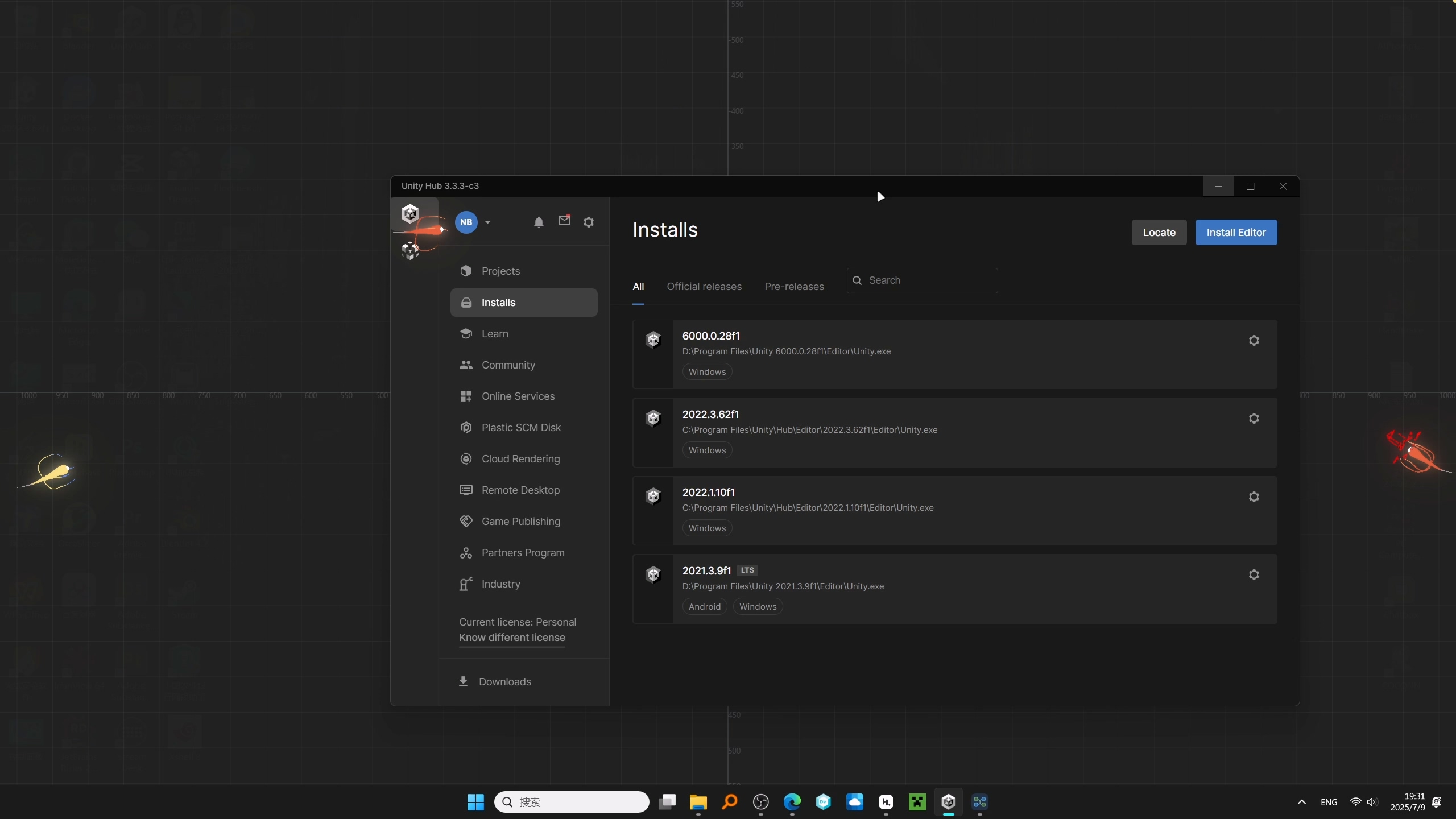Click the ENG input language indicator
This screenshot has width=1456, height=819.
pyautogui.click(x=1329, y=803)
